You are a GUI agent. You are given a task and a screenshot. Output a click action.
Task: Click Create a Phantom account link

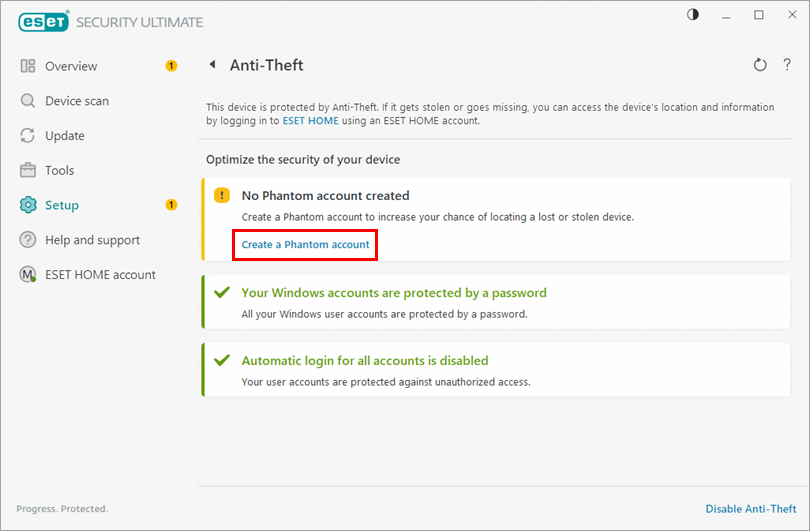pyautogui.click(x=305, y=244)
